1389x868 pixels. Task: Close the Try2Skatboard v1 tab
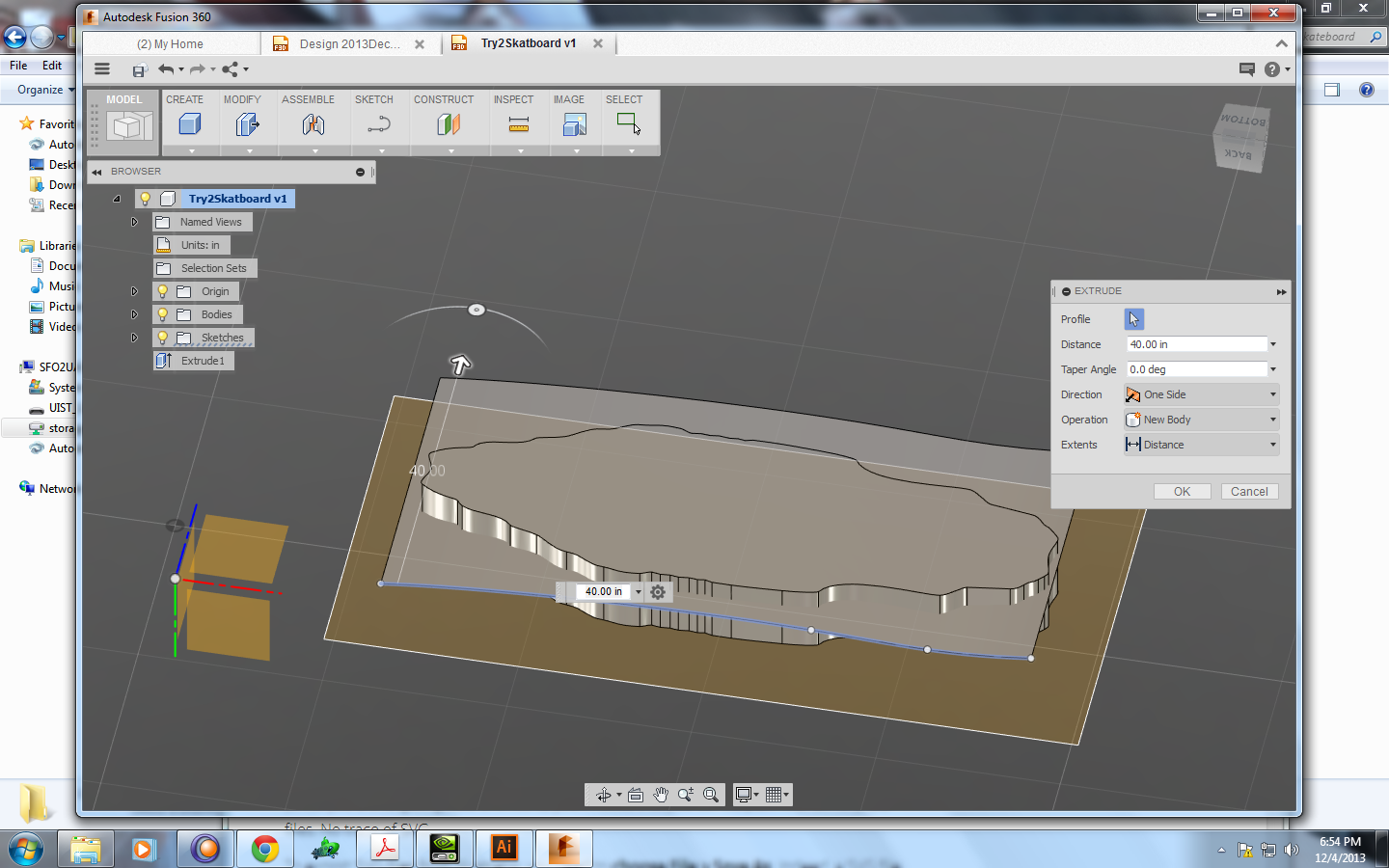point(598,43)
